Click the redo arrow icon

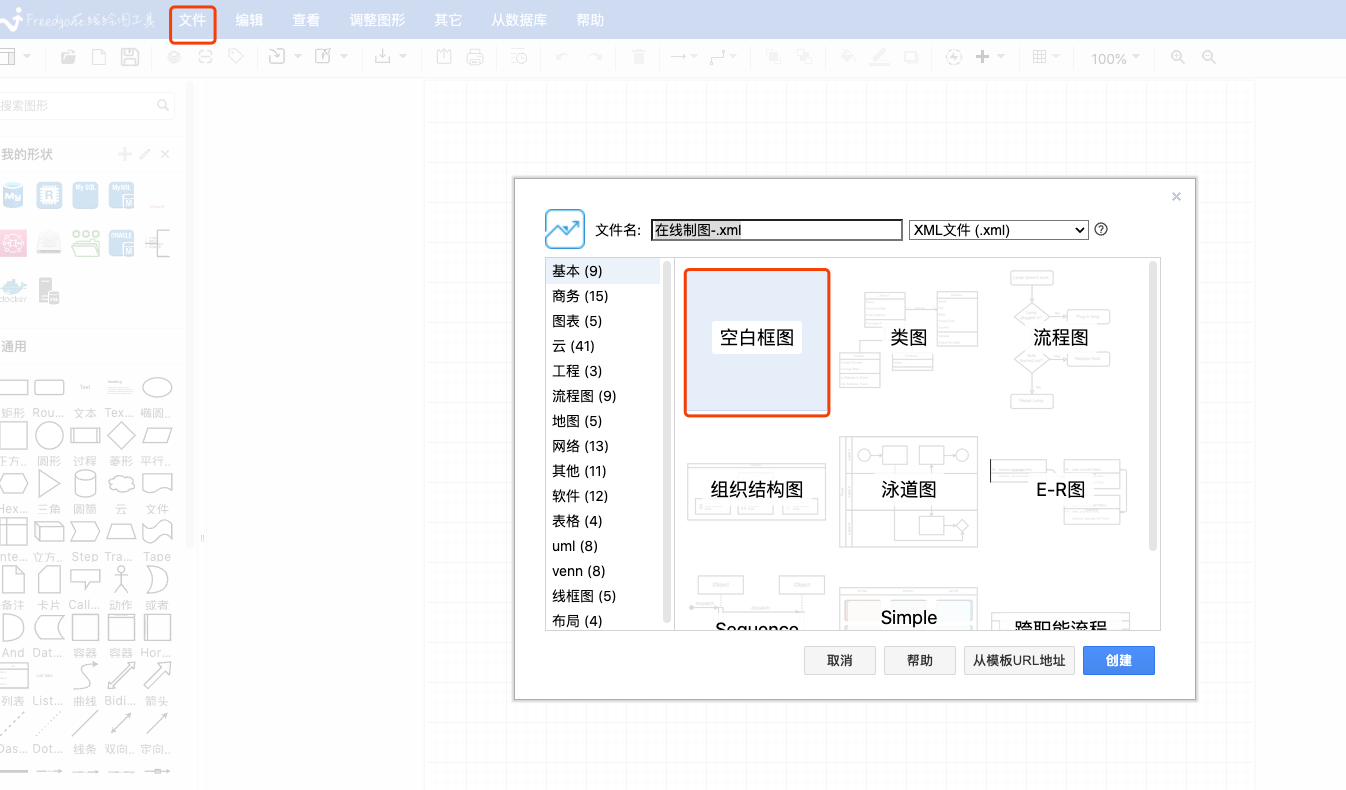595,57
